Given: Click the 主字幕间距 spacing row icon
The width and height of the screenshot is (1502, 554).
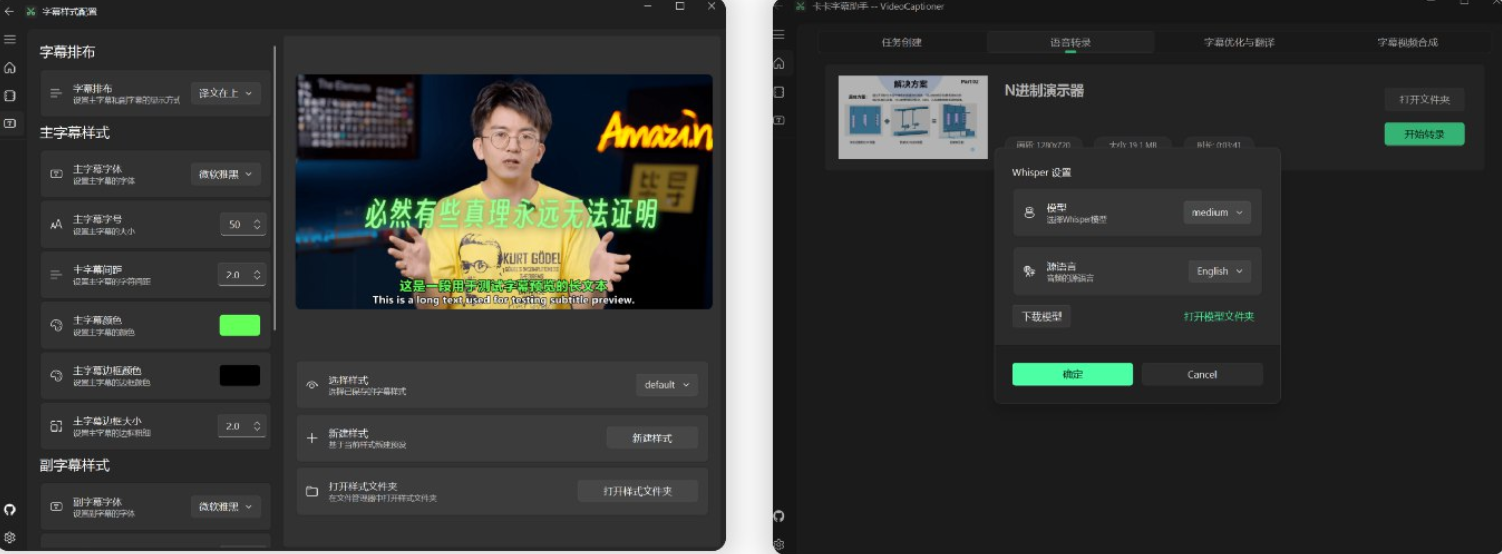Looking at the screenshot, I should (56, 274).
